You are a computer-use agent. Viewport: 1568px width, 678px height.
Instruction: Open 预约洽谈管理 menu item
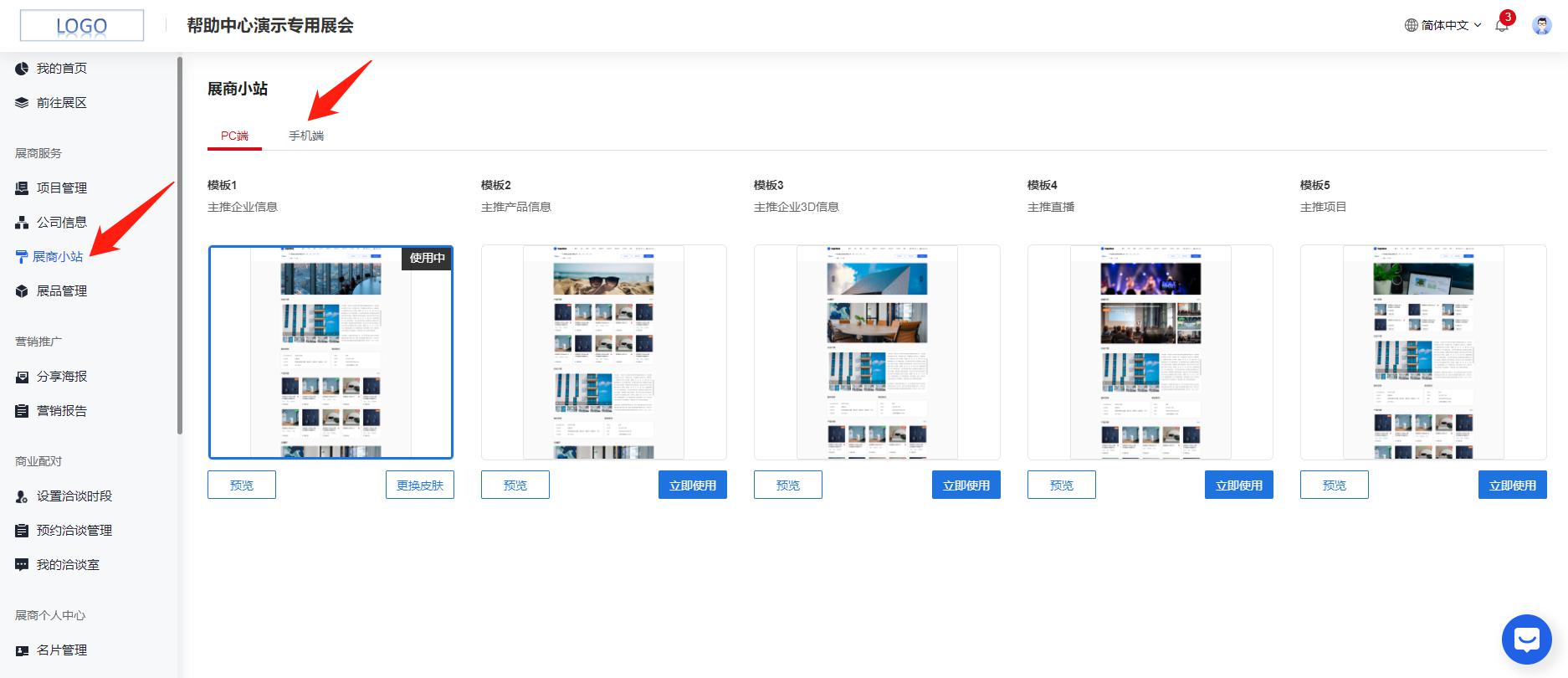point(74,531)
